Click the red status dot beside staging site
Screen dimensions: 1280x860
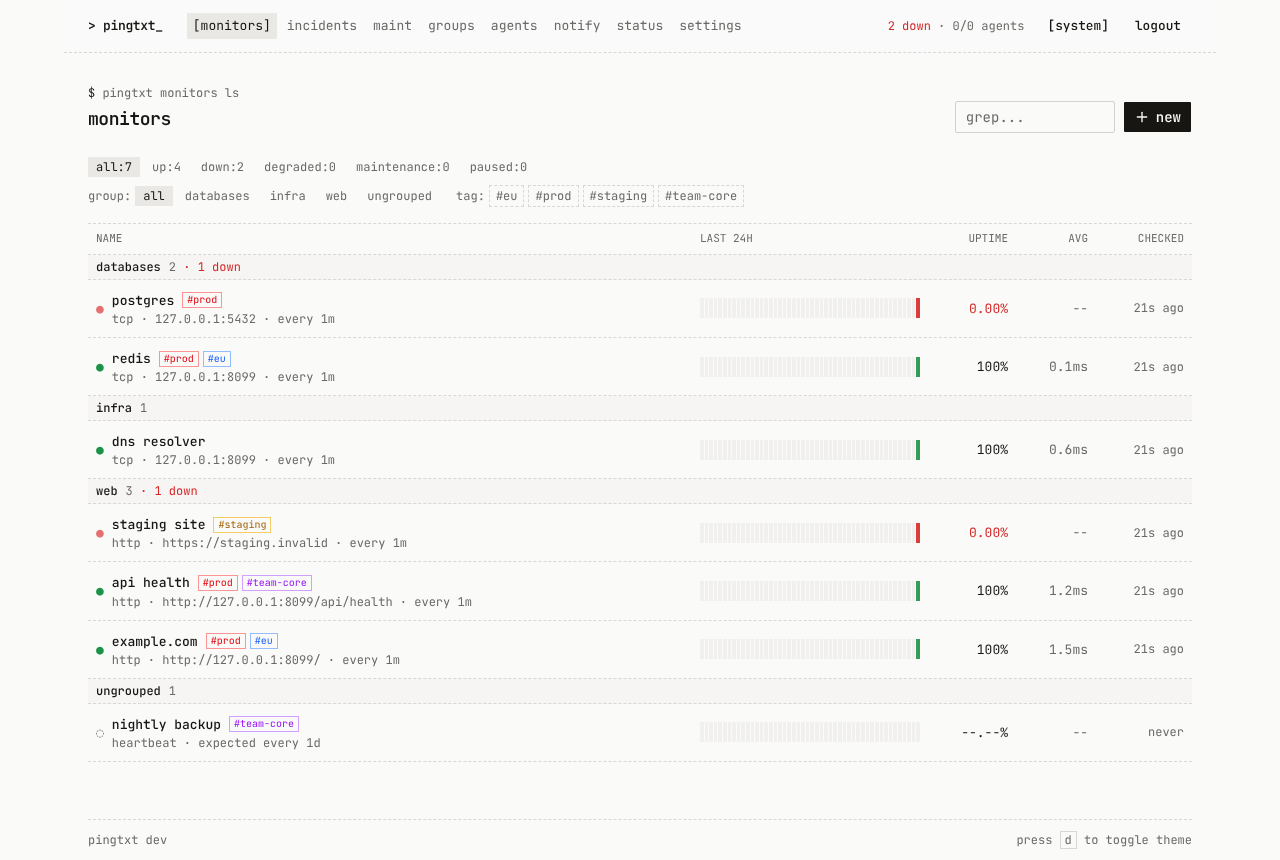click(100, 533)
